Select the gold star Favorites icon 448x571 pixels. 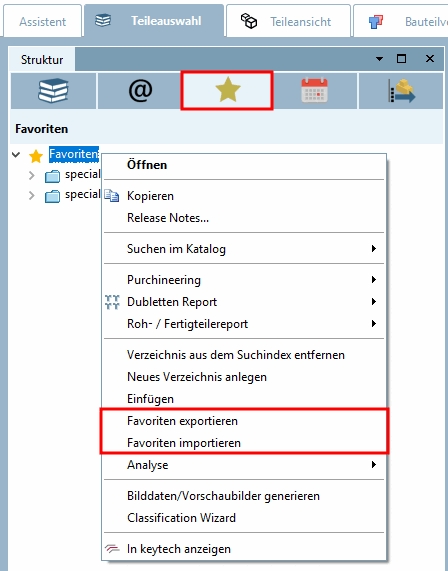click(227, 91)
